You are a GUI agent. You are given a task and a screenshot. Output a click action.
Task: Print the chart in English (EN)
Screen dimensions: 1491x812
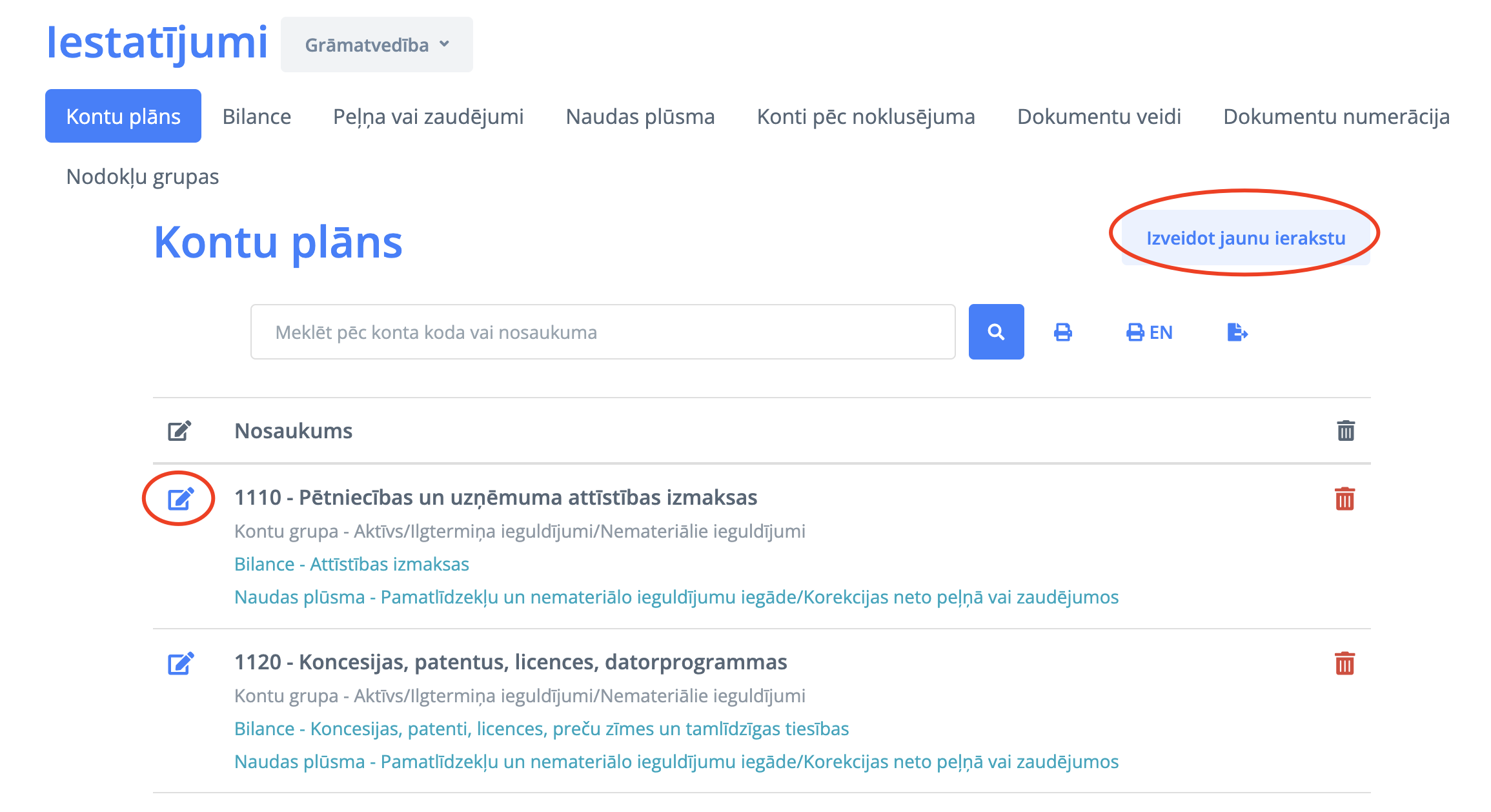pos(1149,332)
